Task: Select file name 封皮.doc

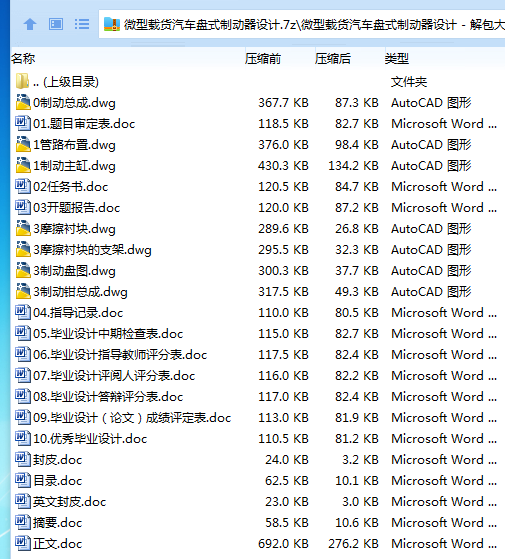Action: (57, 460)
